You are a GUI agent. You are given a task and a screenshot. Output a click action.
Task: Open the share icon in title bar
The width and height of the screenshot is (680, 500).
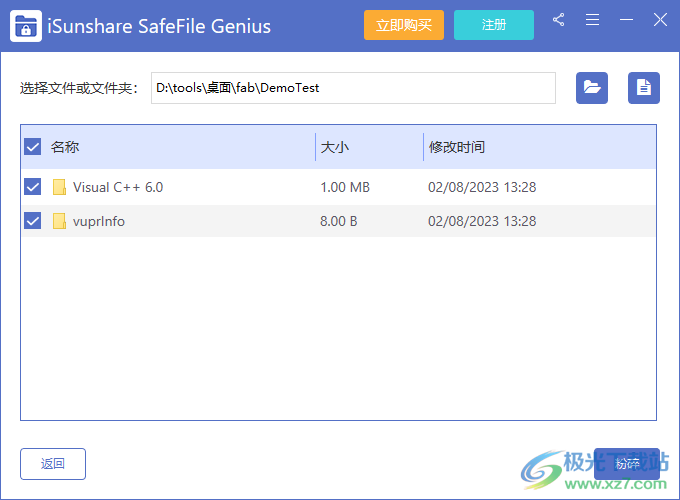(x=559, y=20)
